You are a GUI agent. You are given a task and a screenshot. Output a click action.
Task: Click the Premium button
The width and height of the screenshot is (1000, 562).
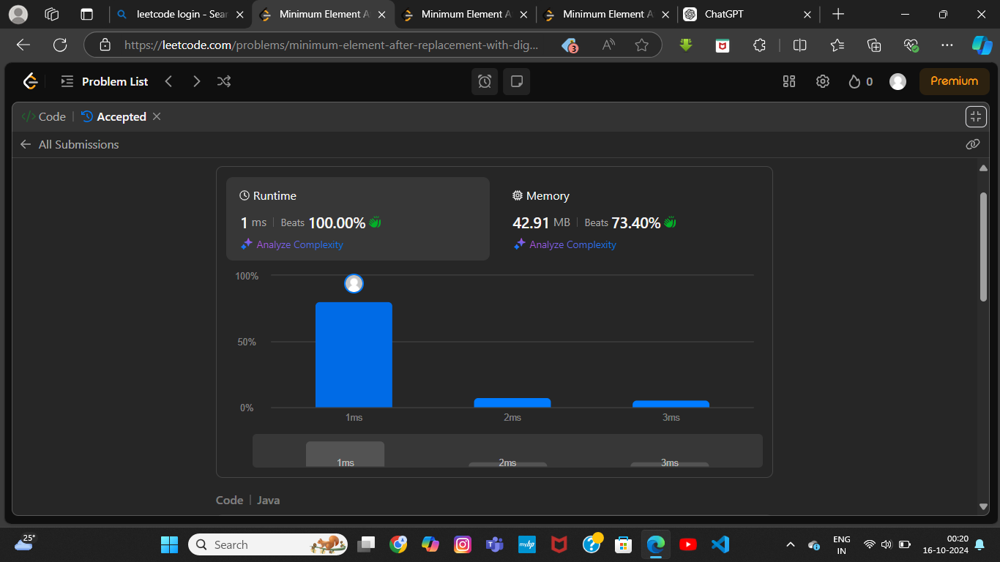click(954, 81)
